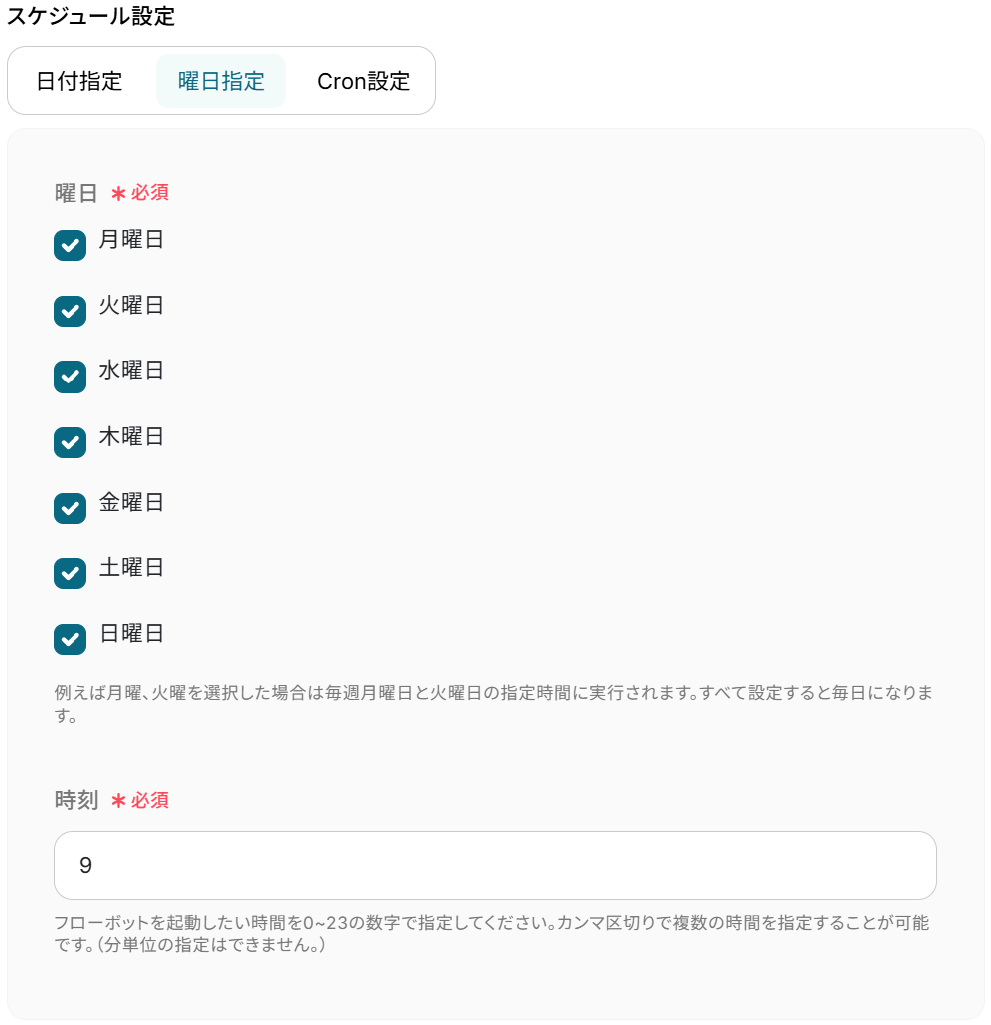Toggle the 火曜日 checkbox box
The width and height of the screenshot is (991, 1025).
(70, 311)
